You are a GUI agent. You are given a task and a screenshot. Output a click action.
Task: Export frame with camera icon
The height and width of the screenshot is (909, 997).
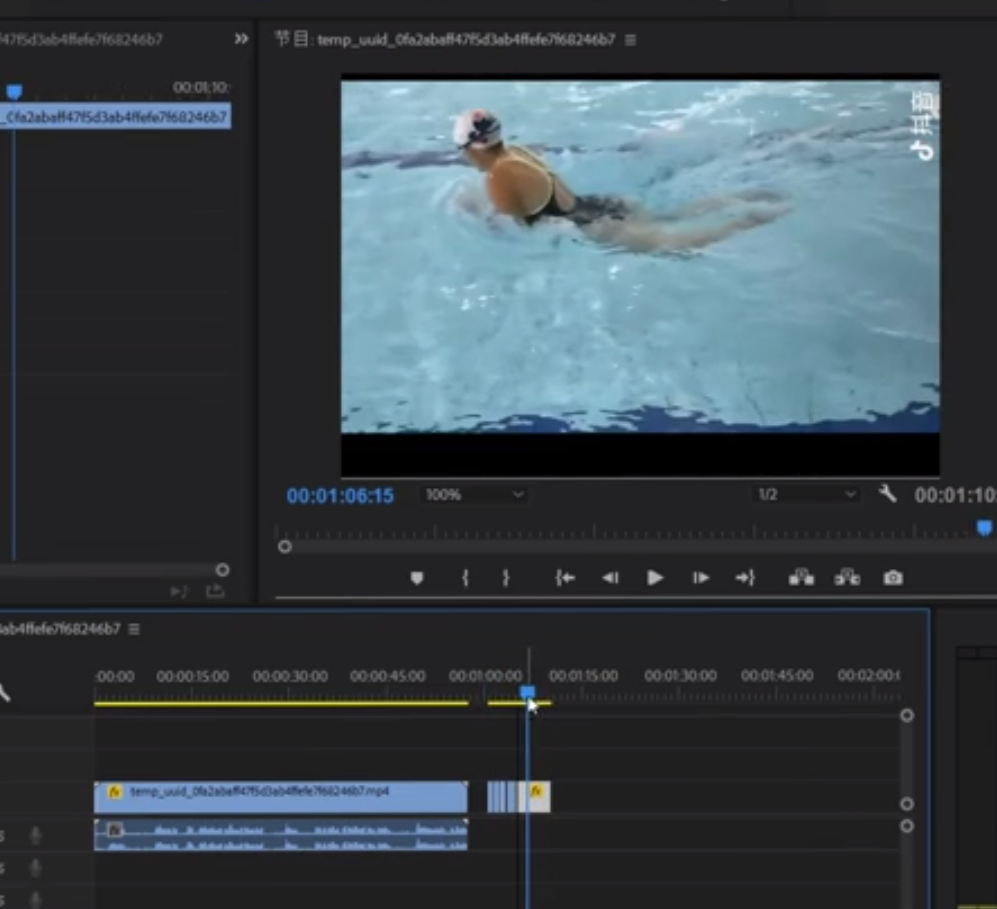coord(893,578)
